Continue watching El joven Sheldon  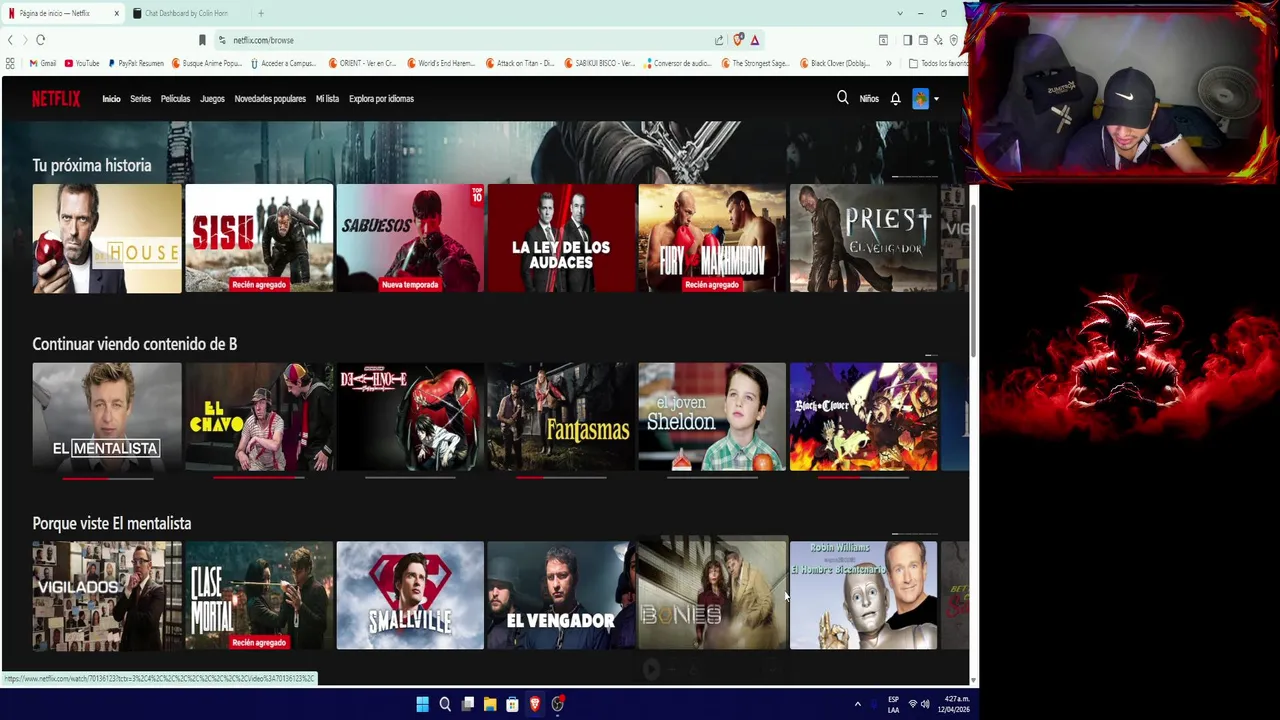coord(712,416)
